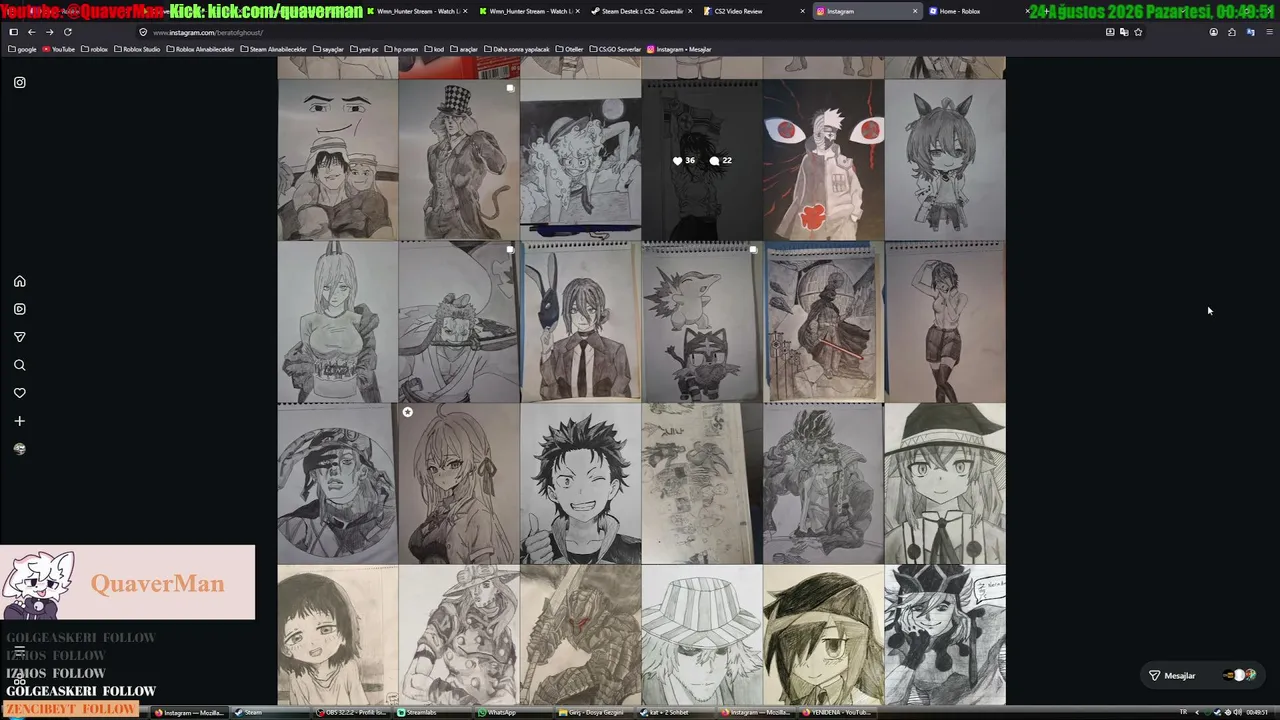The image size is (1280, 720).
Task: Open the hp omen bookmark folder
Action: (x=401, y=49)
